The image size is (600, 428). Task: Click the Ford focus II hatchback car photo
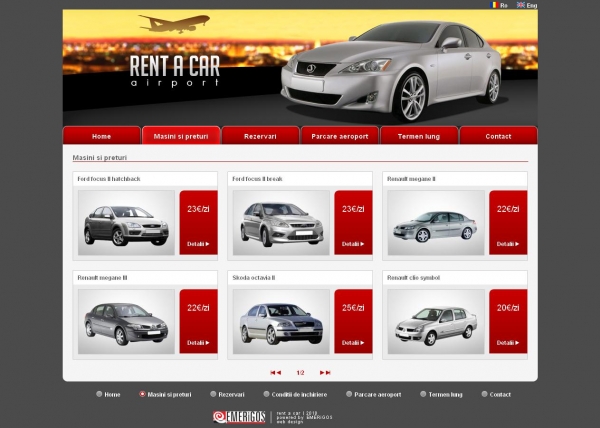126,223
